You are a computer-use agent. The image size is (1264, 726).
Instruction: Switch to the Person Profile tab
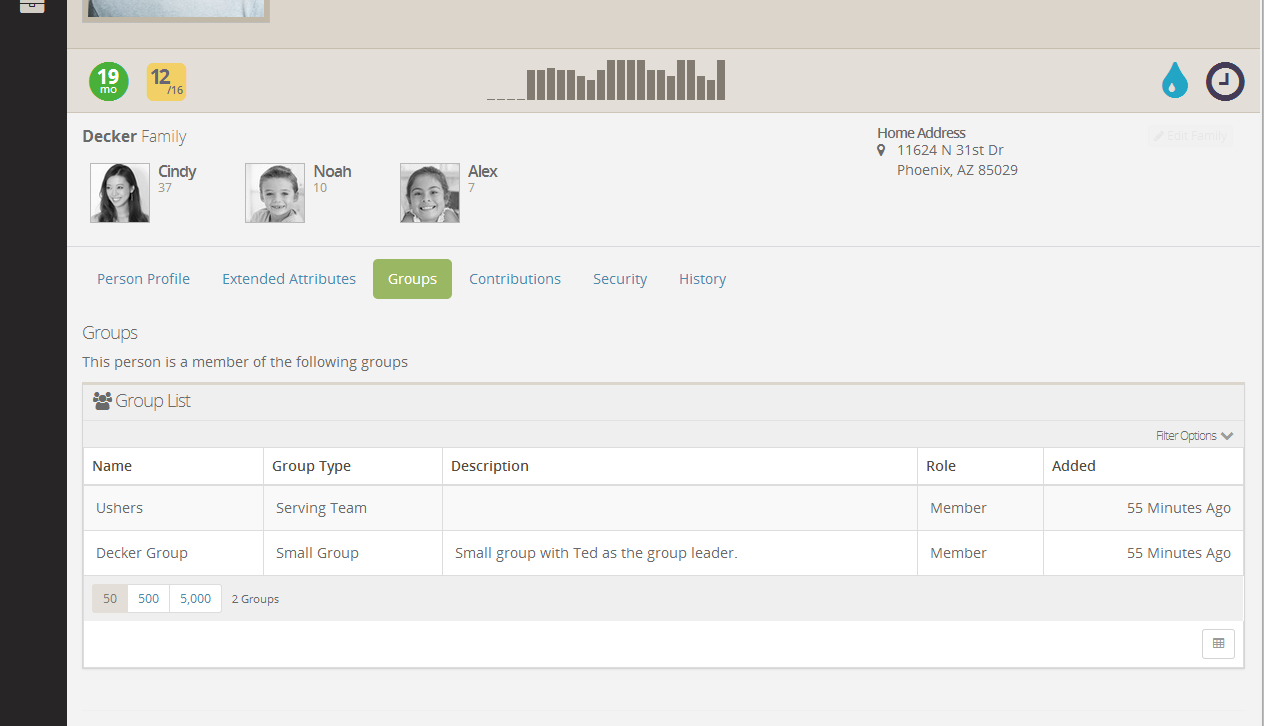click(x=143, y=279)
